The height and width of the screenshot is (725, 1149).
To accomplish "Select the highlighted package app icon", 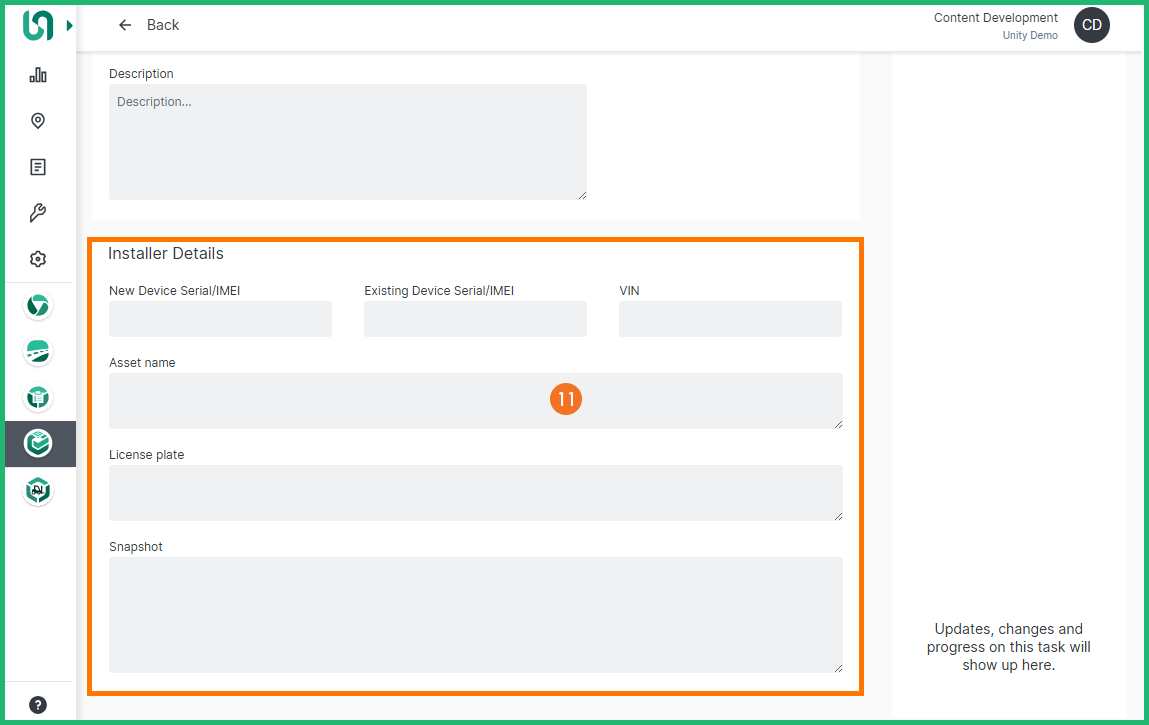I will click(38, 443).
